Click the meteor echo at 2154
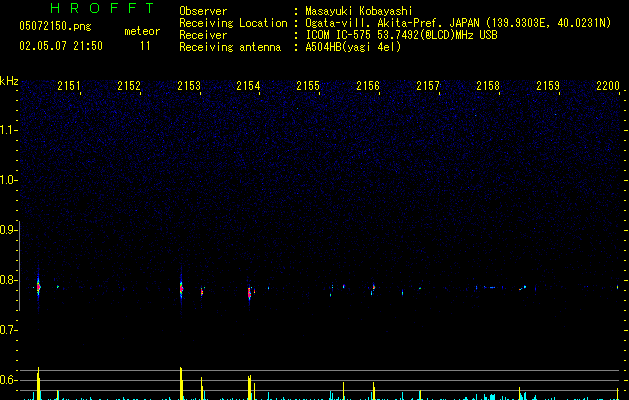The image size is (629, 400). pos(250,294)
